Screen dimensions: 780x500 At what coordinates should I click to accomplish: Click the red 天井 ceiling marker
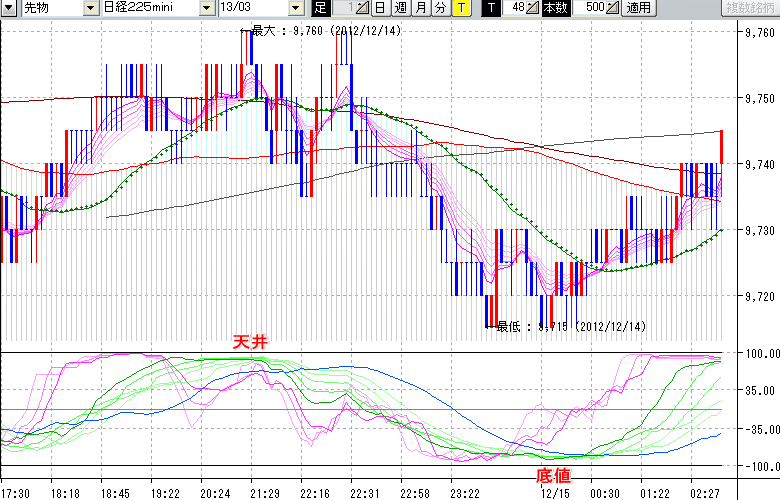click(249, 342)
